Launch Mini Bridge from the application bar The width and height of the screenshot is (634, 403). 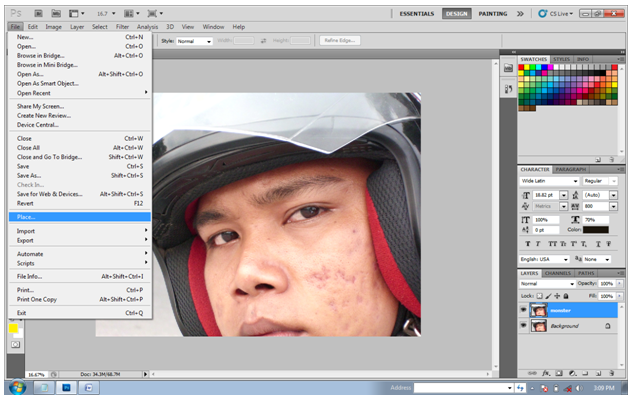pyautogui.click(x=56, y=13)
